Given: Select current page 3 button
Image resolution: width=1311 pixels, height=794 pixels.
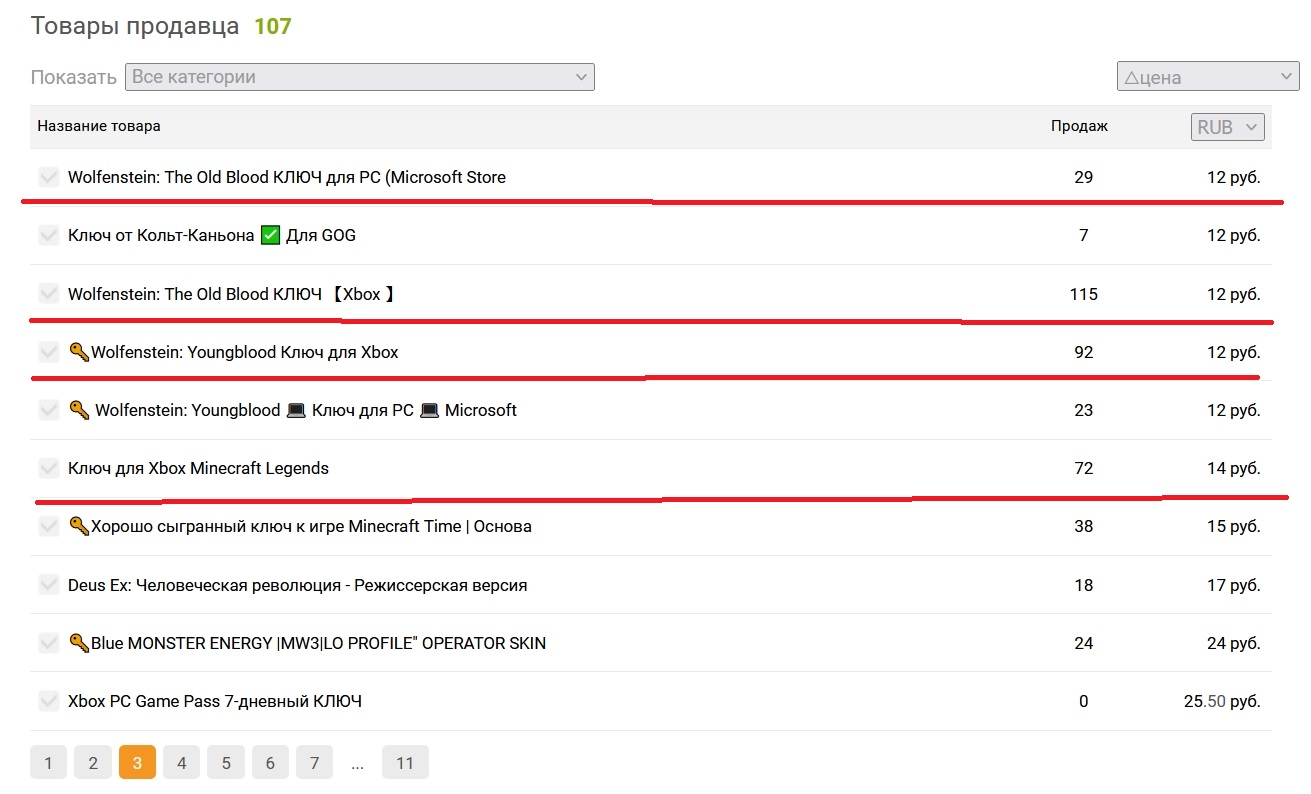Looking at the screenshot, I should [137, 763].
